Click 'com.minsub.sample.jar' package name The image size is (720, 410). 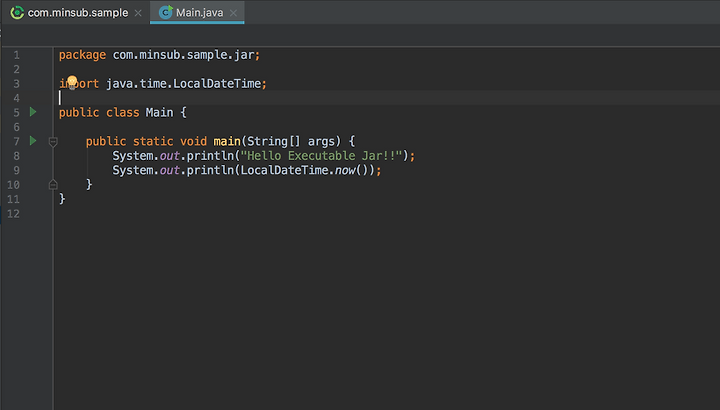(183, 55)
